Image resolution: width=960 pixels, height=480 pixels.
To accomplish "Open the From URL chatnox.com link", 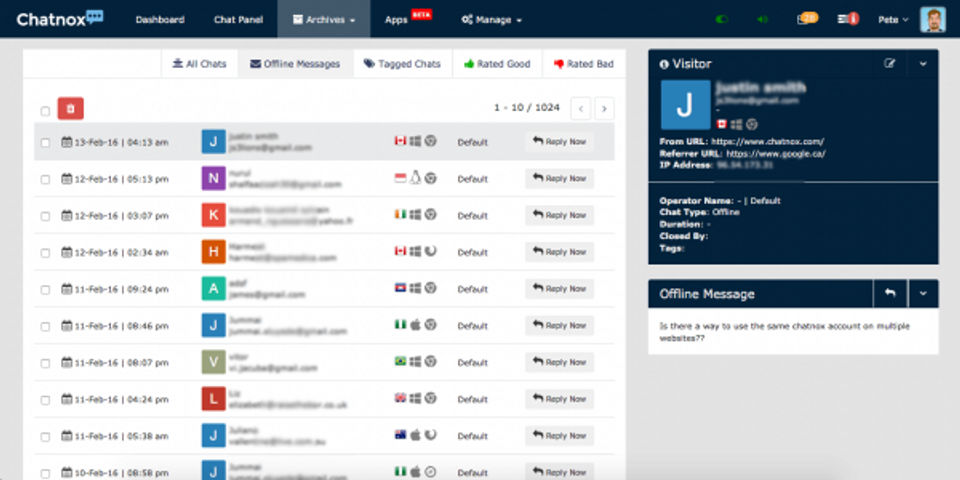I will click(767, 141).
